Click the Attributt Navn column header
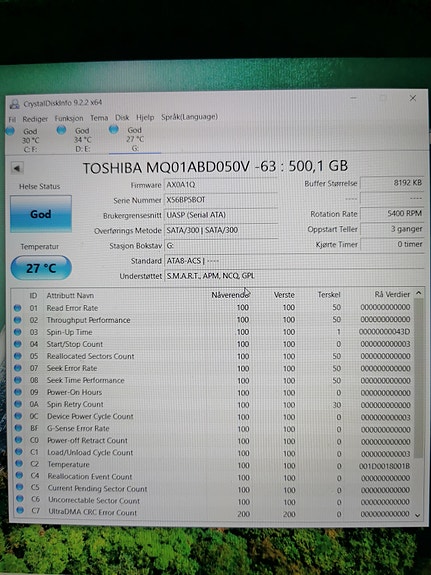Viewport: 431px width, 575px height. (70, 296)
